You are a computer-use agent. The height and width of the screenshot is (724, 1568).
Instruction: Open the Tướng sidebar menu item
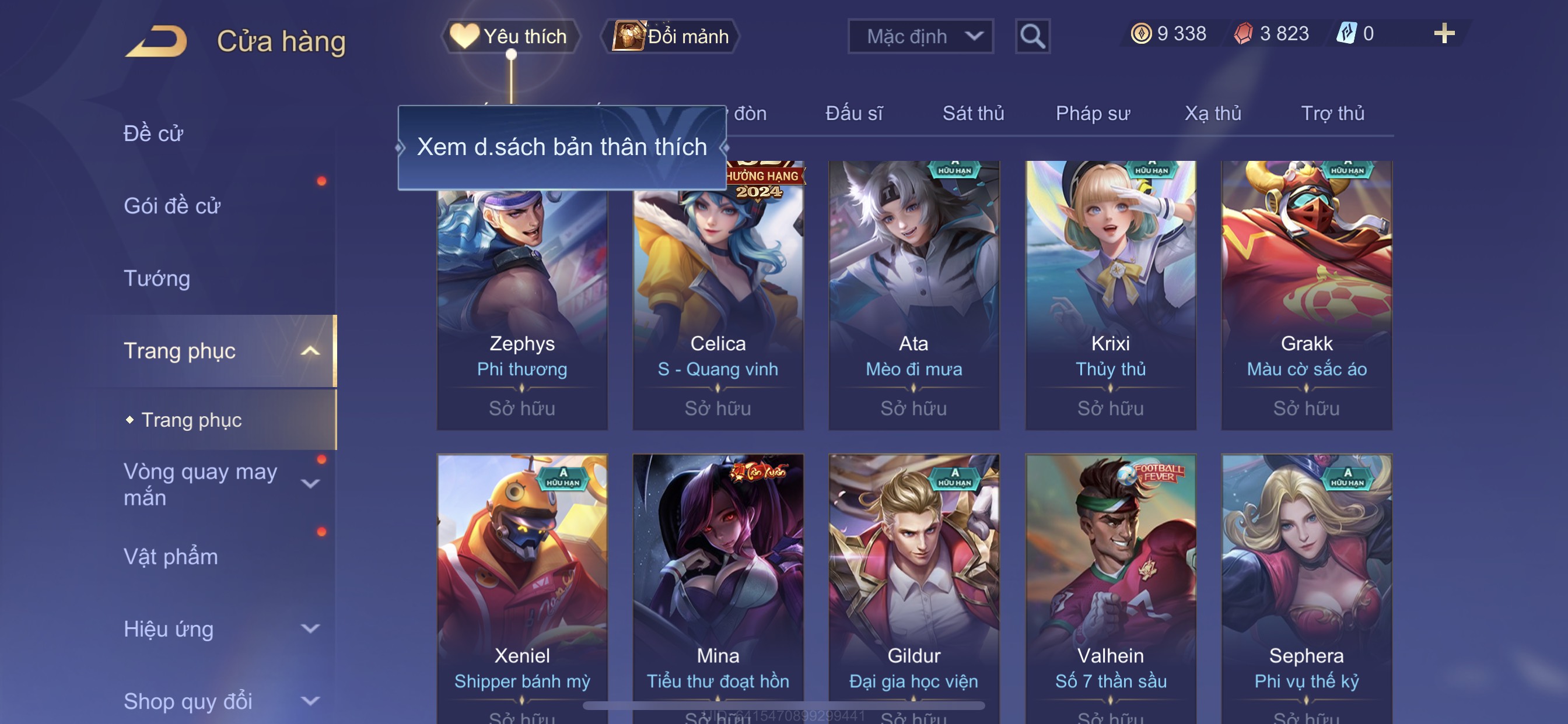click(157, 279)
